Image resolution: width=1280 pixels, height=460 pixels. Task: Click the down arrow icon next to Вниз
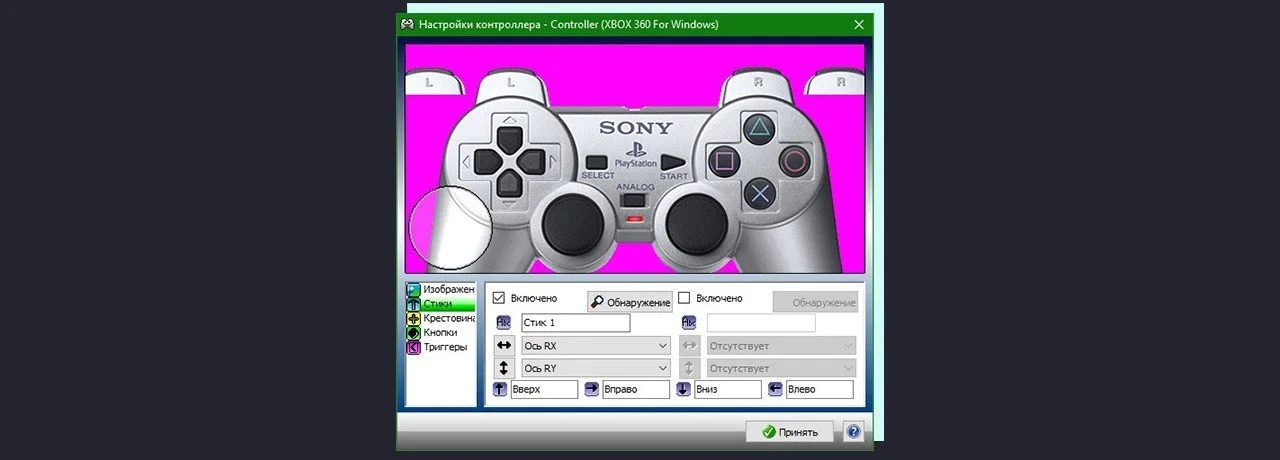(x=684, y=389)
